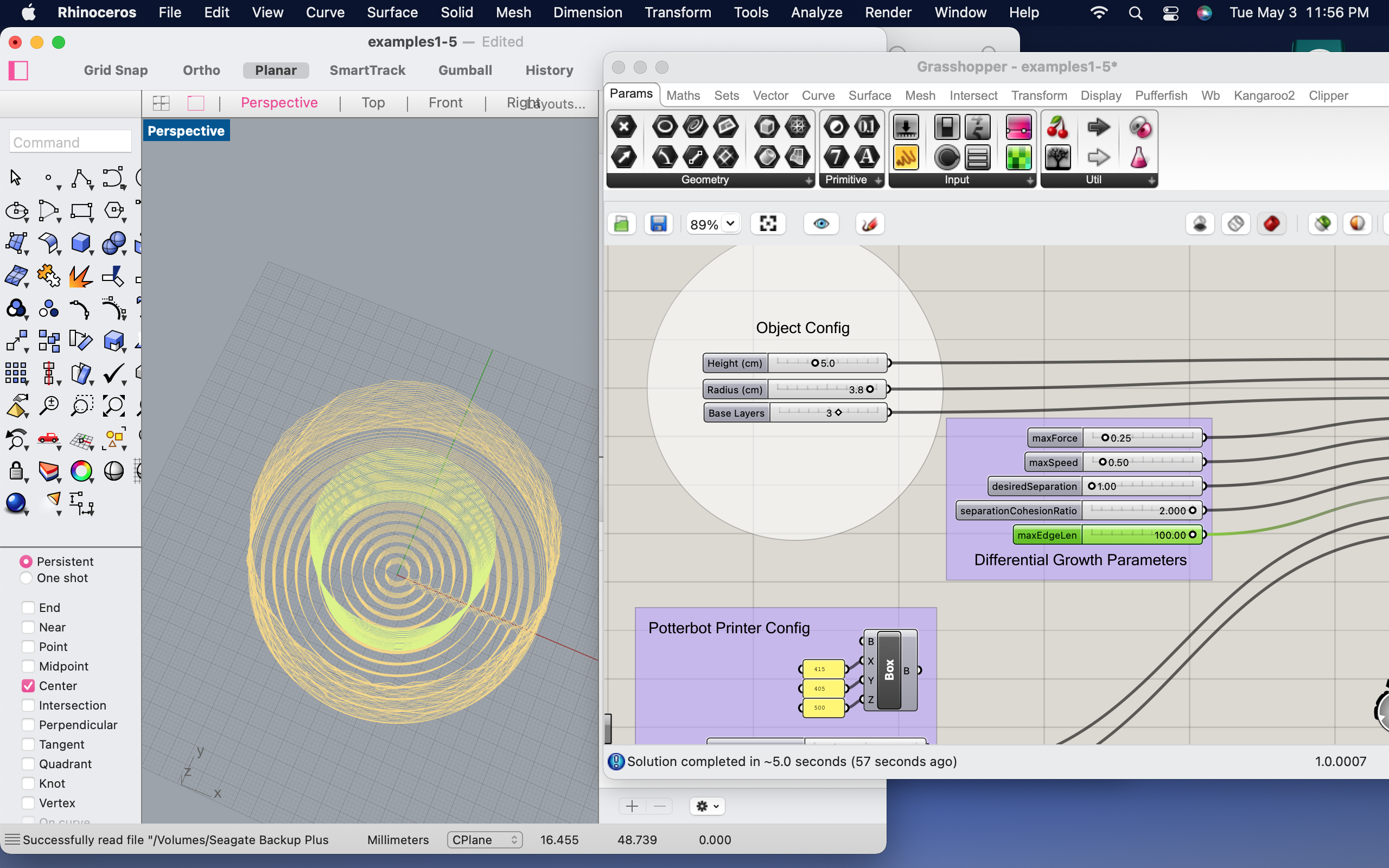Click the zoom extents icon in canvas toolbar

coord(767,224)
